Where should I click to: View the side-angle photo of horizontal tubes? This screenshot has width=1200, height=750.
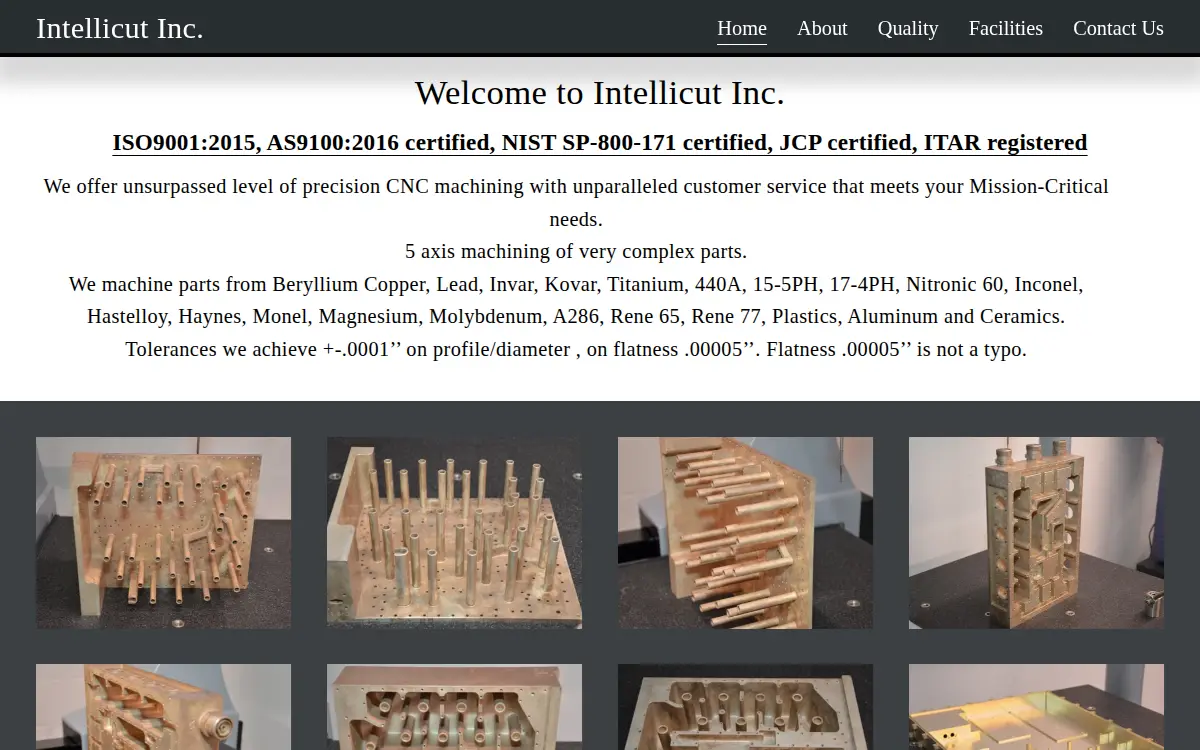(x=746, y=533)
